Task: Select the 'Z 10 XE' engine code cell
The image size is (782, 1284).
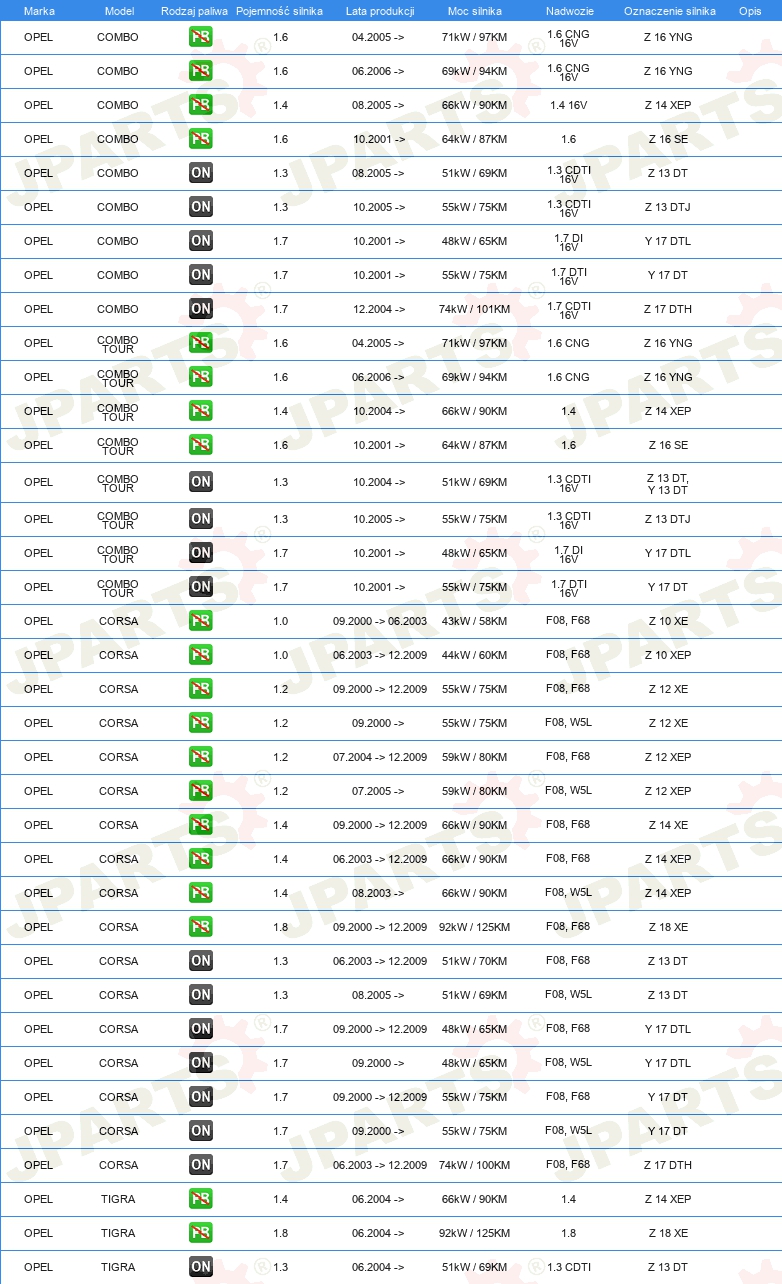Action: [x=668, y=621]
